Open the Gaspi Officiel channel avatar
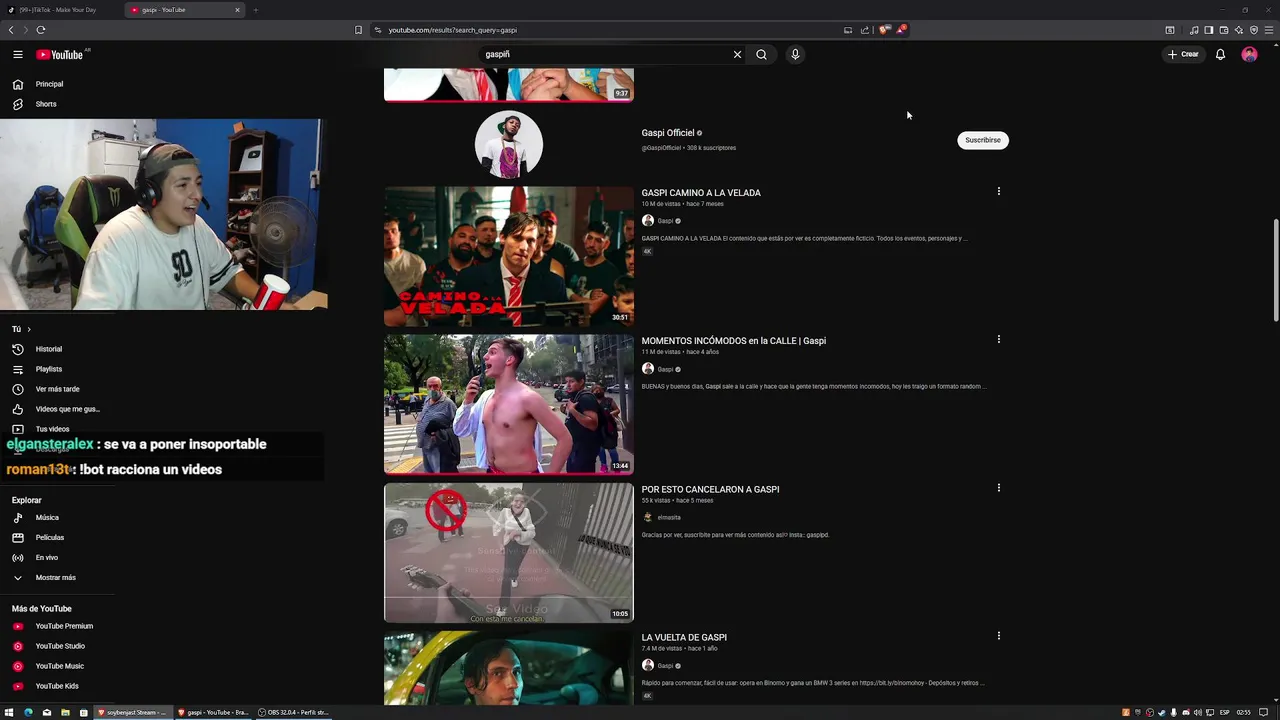1280x720 pixels. click(x=509, y=145)
